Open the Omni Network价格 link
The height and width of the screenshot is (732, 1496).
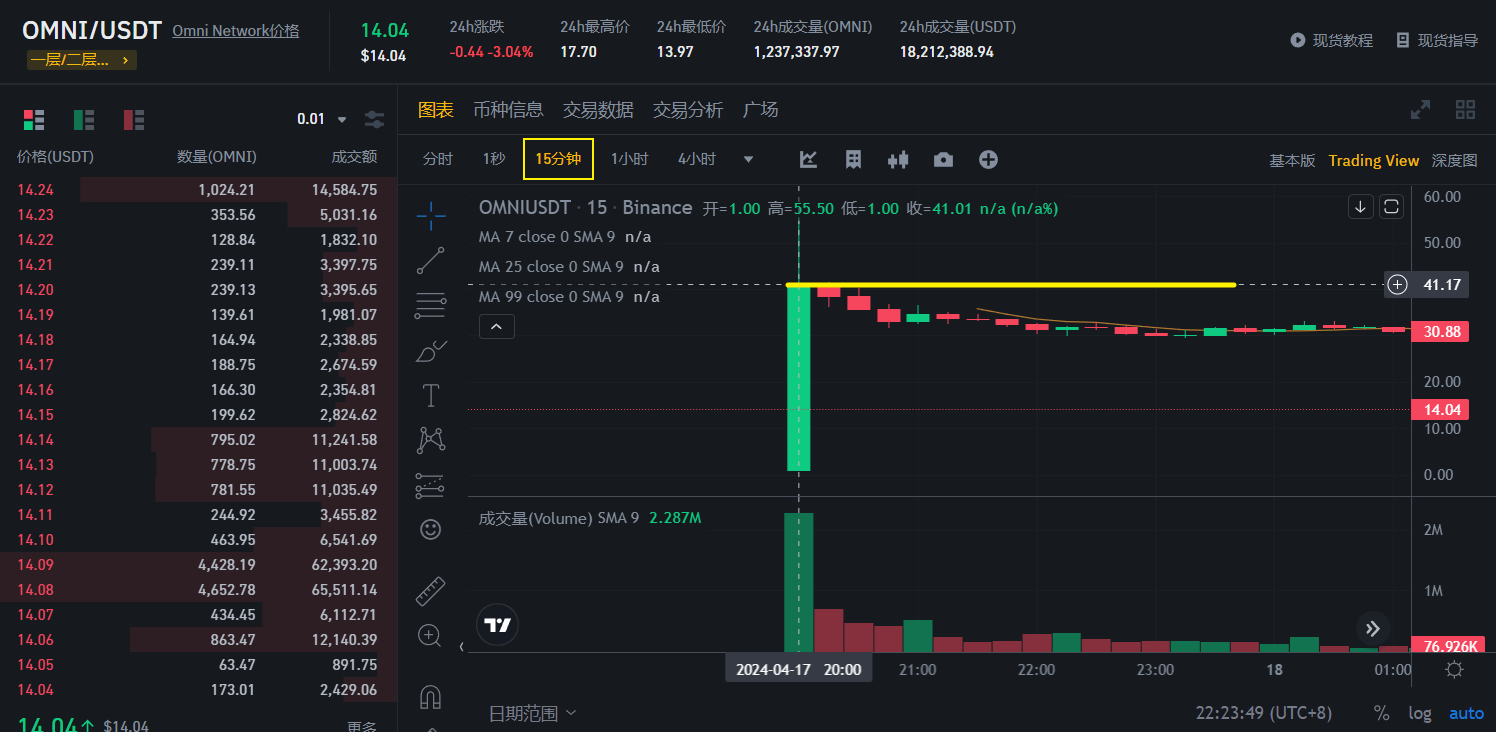(235, 31)
